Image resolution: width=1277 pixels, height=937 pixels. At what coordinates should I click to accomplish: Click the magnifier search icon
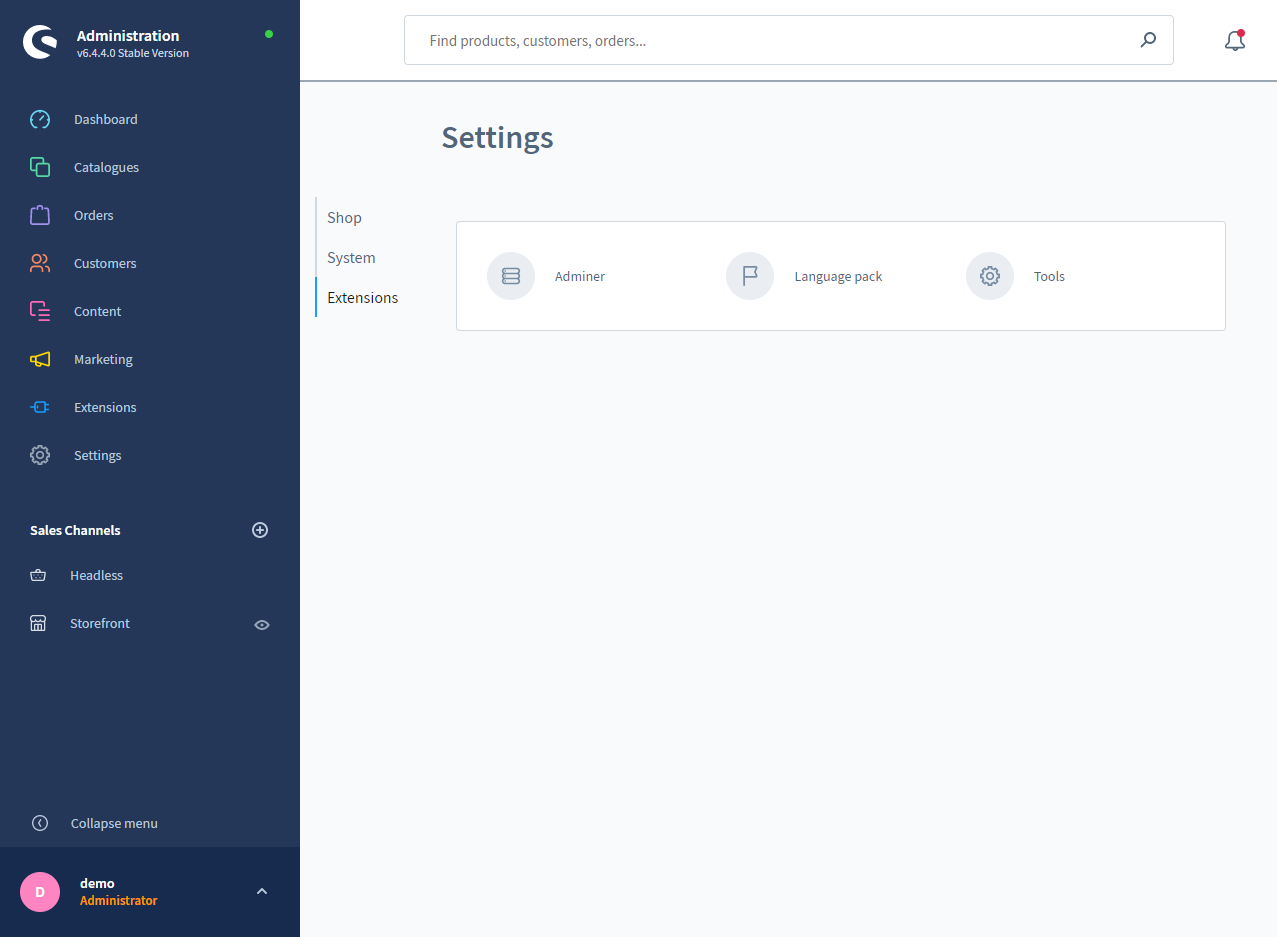(x=1148, y=41)
